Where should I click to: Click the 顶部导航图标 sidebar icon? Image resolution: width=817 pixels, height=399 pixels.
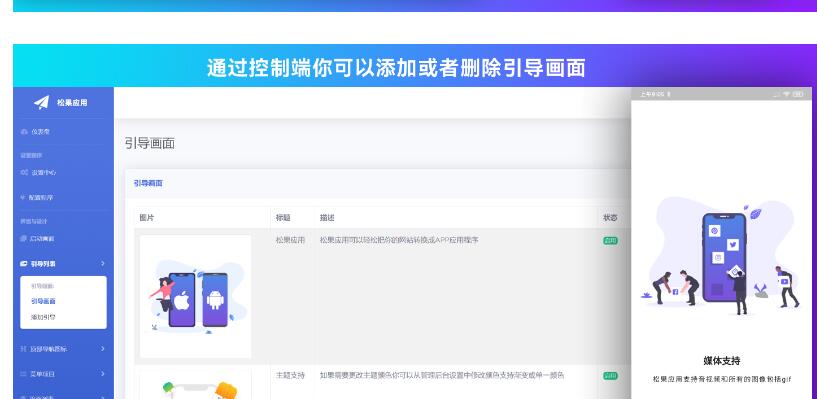tap(23, 348)
